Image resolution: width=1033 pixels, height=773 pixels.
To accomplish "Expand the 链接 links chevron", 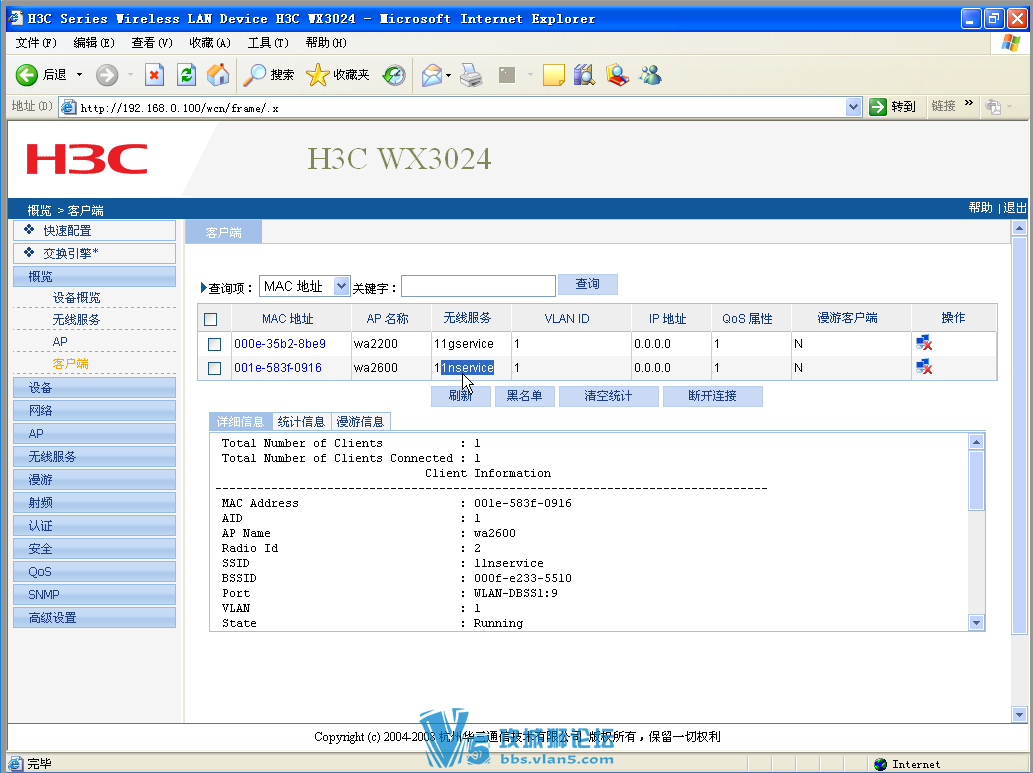I will (x=968, y=103).
